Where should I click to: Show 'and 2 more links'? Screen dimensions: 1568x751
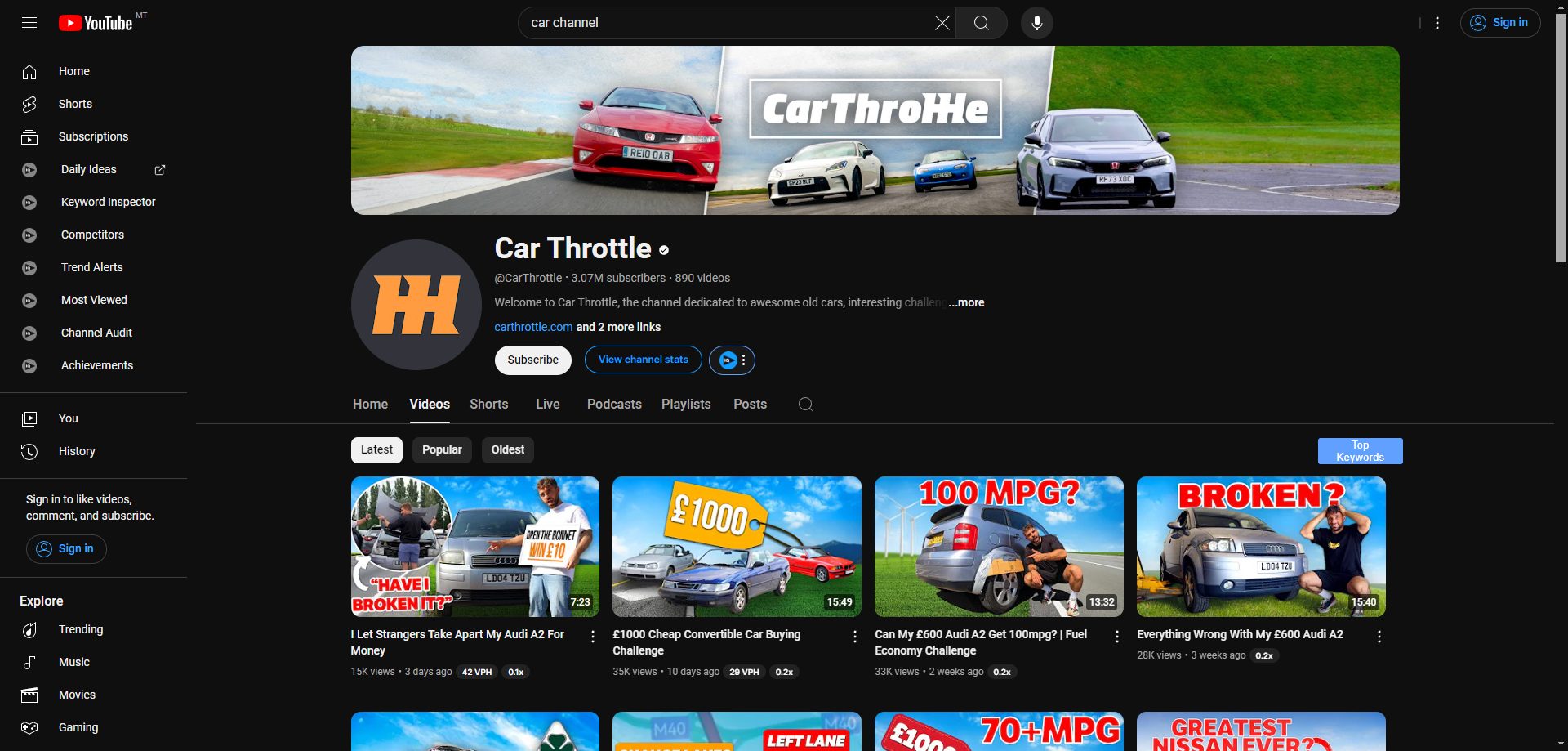click(618, 327)
